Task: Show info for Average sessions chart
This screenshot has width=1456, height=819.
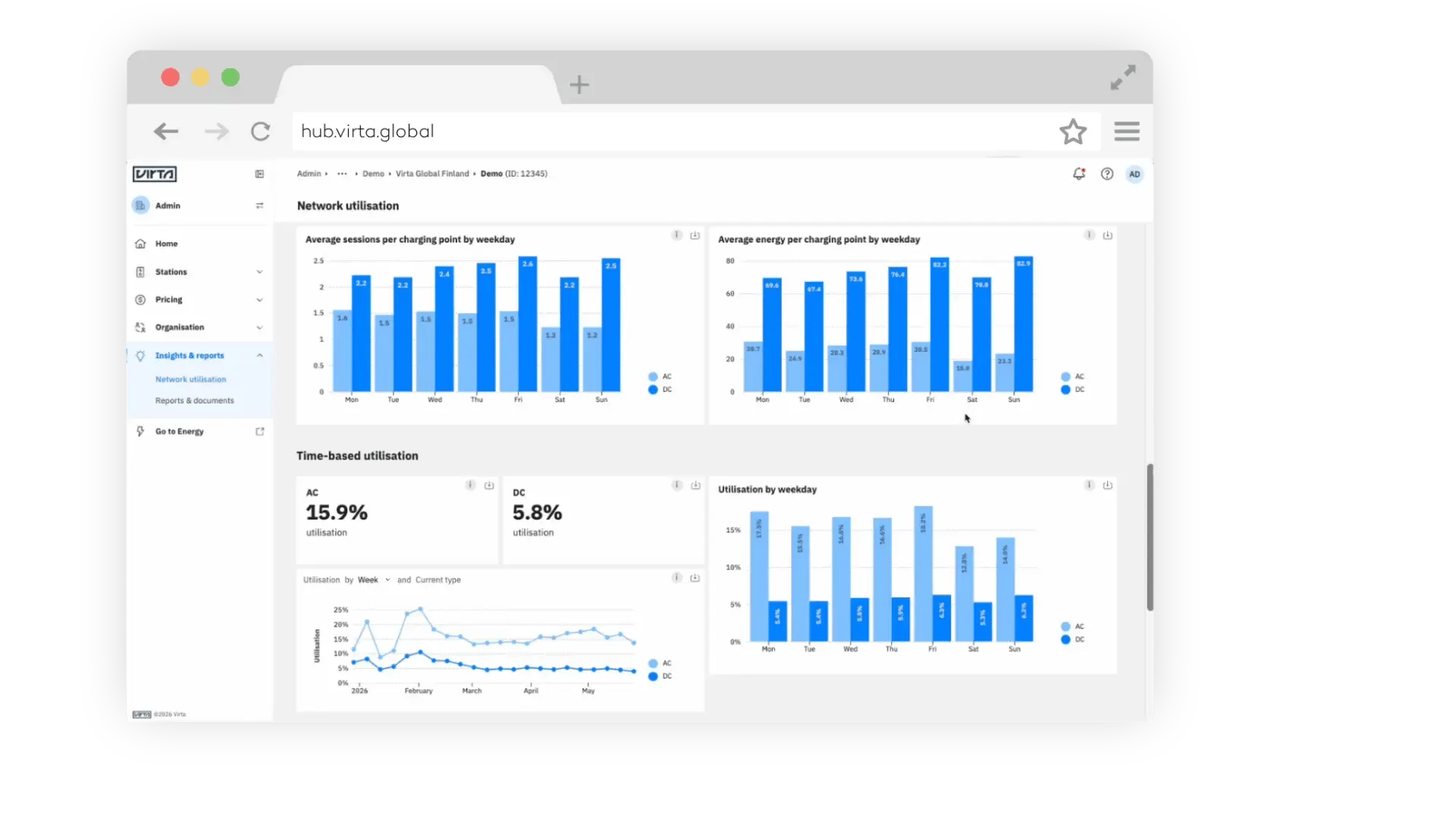Action: [676, 235]
